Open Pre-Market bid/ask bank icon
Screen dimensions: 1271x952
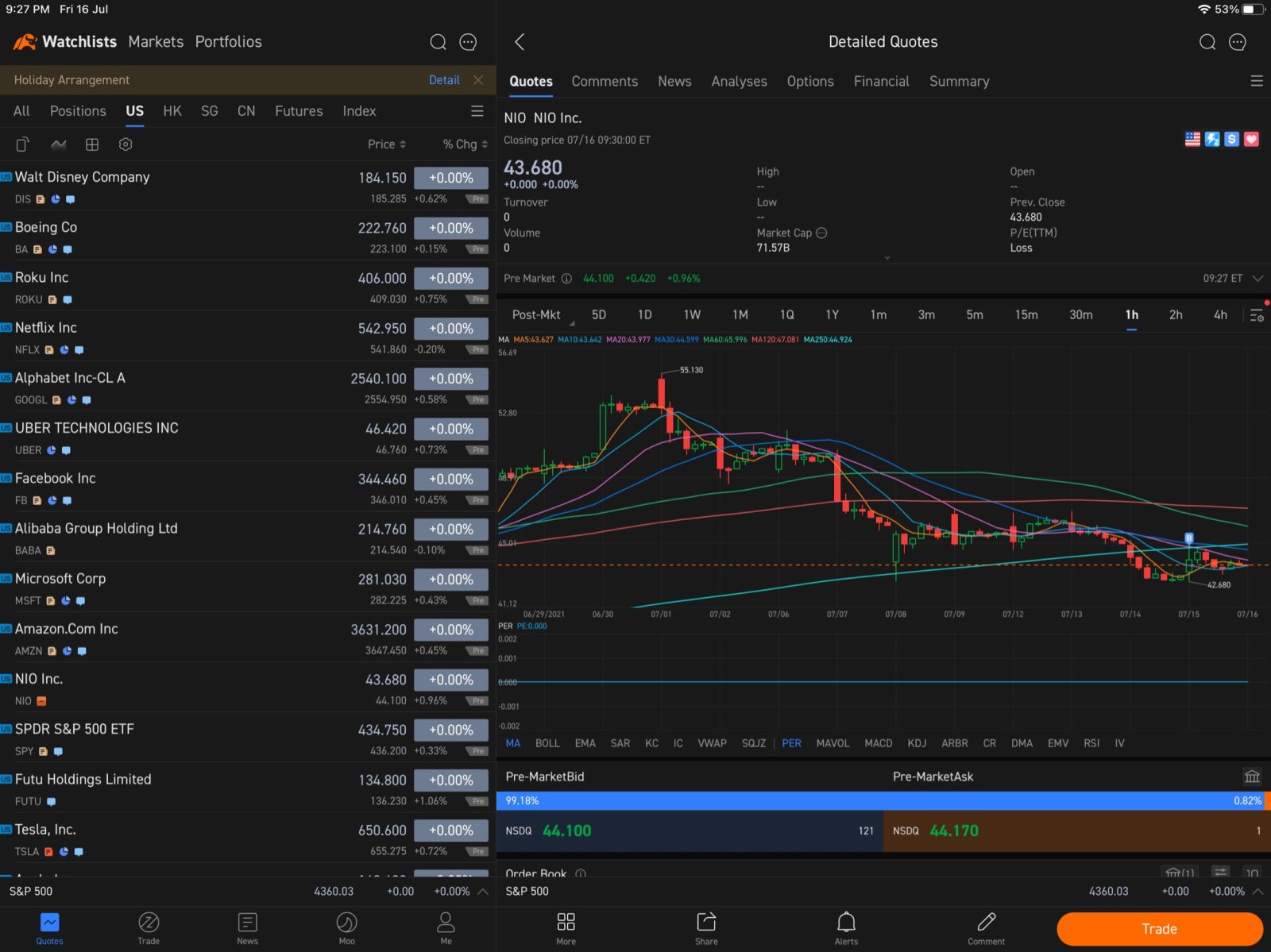click(1252, 777)
